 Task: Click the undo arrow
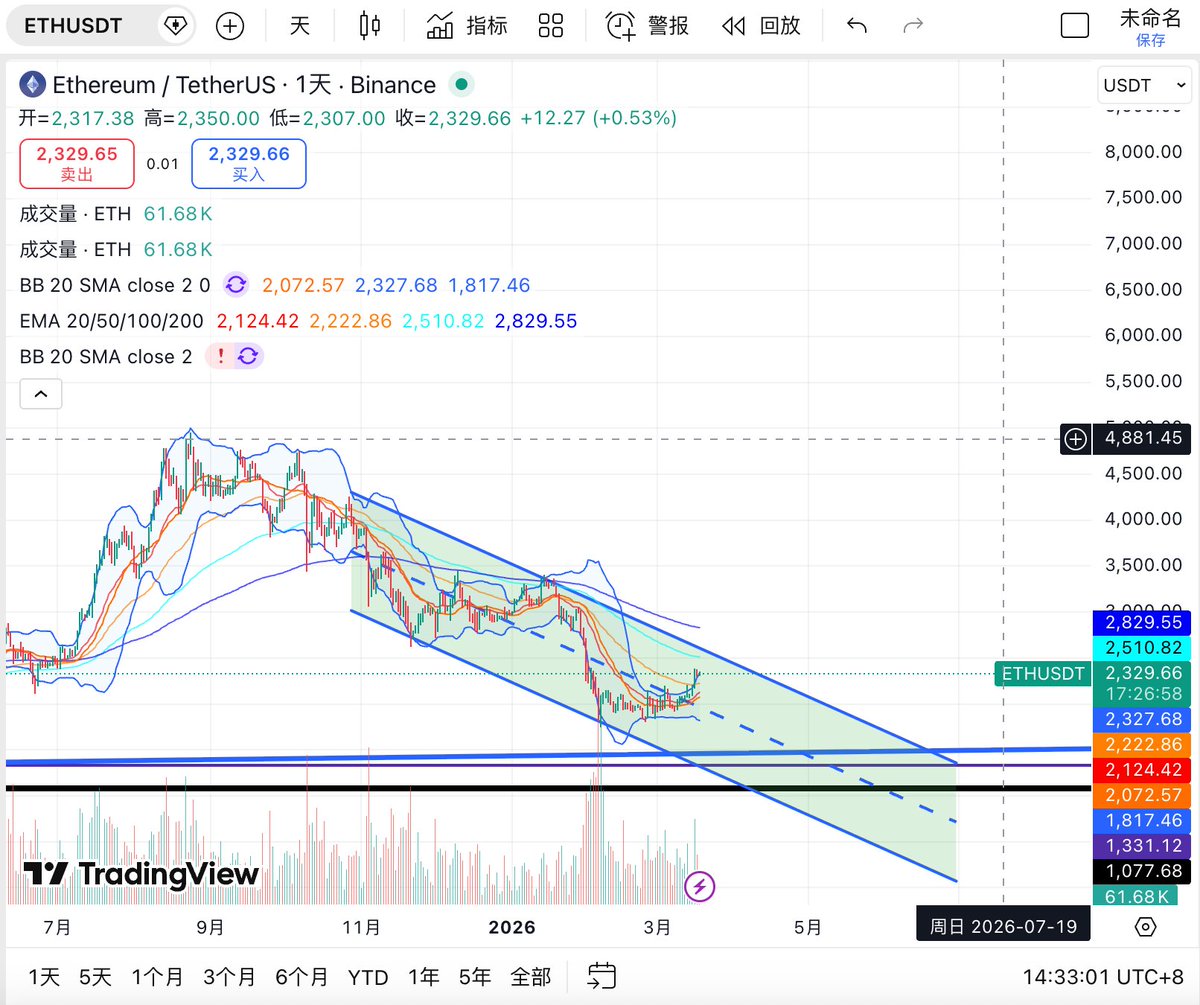click(x=856, y=26)
